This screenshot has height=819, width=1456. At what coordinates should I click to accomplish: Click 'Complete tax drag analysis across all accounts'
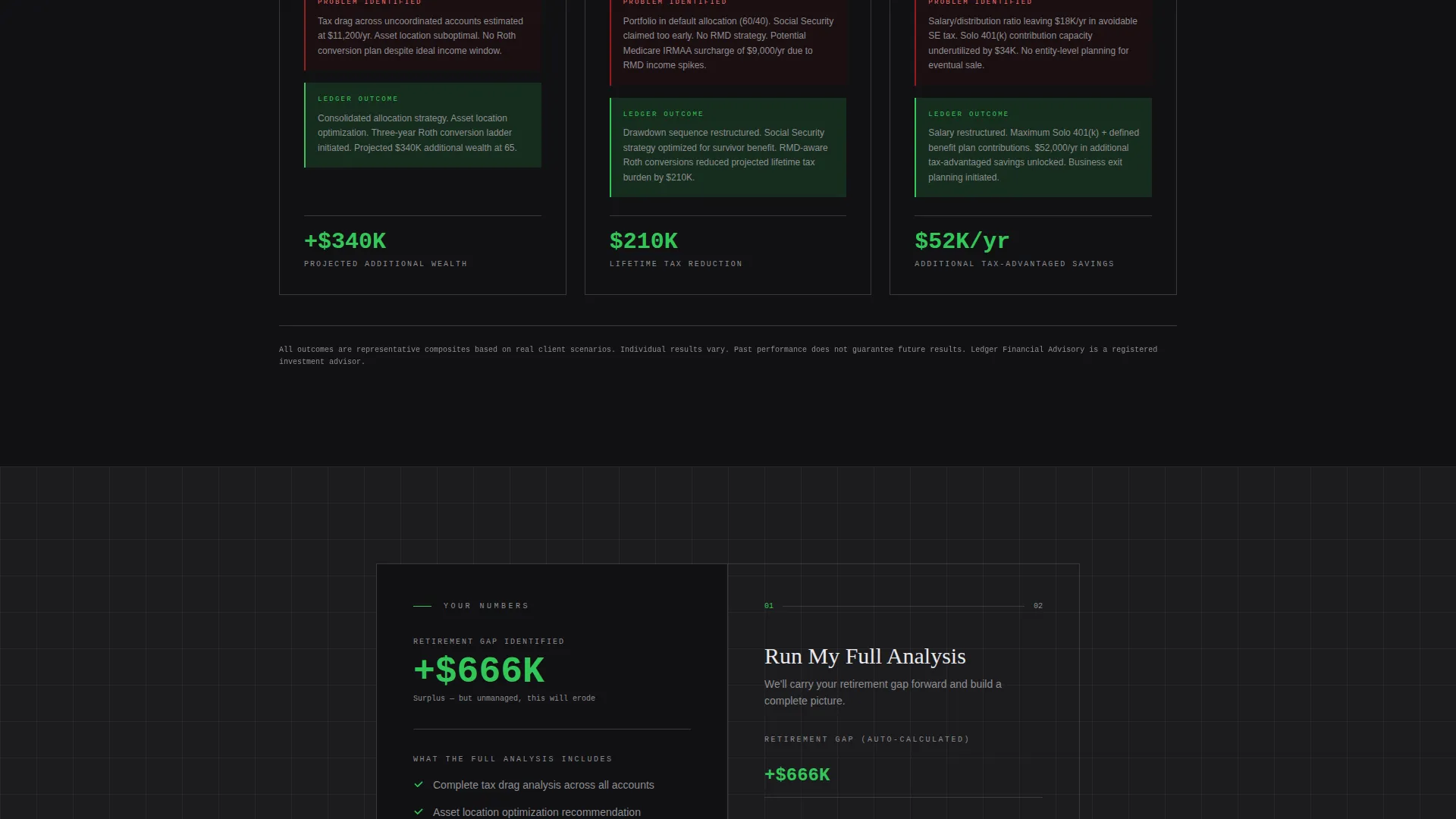[x=544, y=785]
